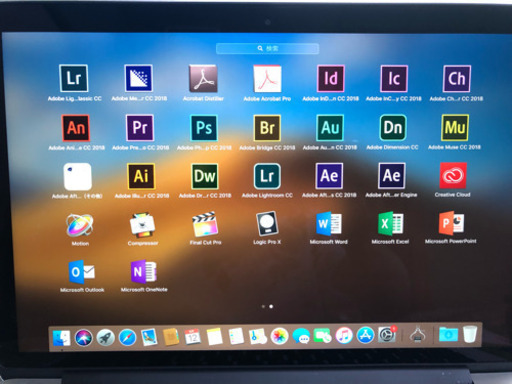Viewport: 512px width, 384px height.
Task: Open Reminders from the Dock
Action: pyautogui.click(x=236, y=337)
